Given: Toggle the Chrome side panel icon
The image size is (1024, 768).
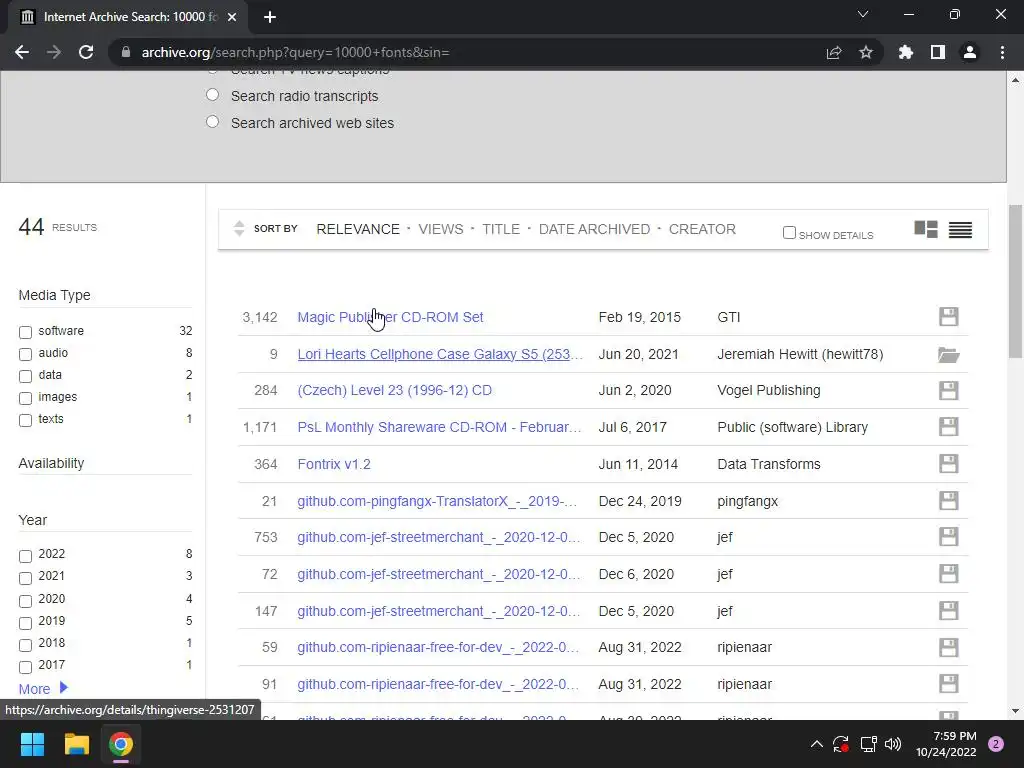Looking at the screenshot, I should (938, 52).
